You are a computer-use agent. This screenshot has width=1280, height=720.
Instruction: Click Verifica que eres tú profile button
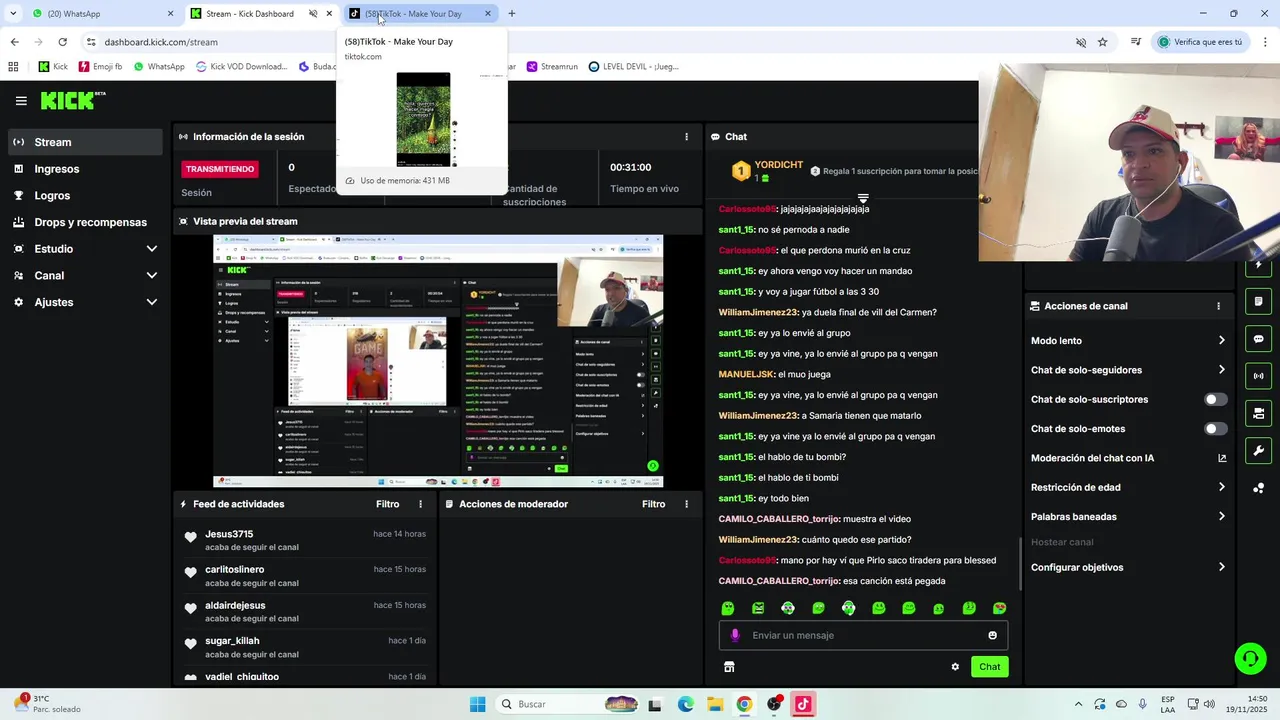(1200, 42)
